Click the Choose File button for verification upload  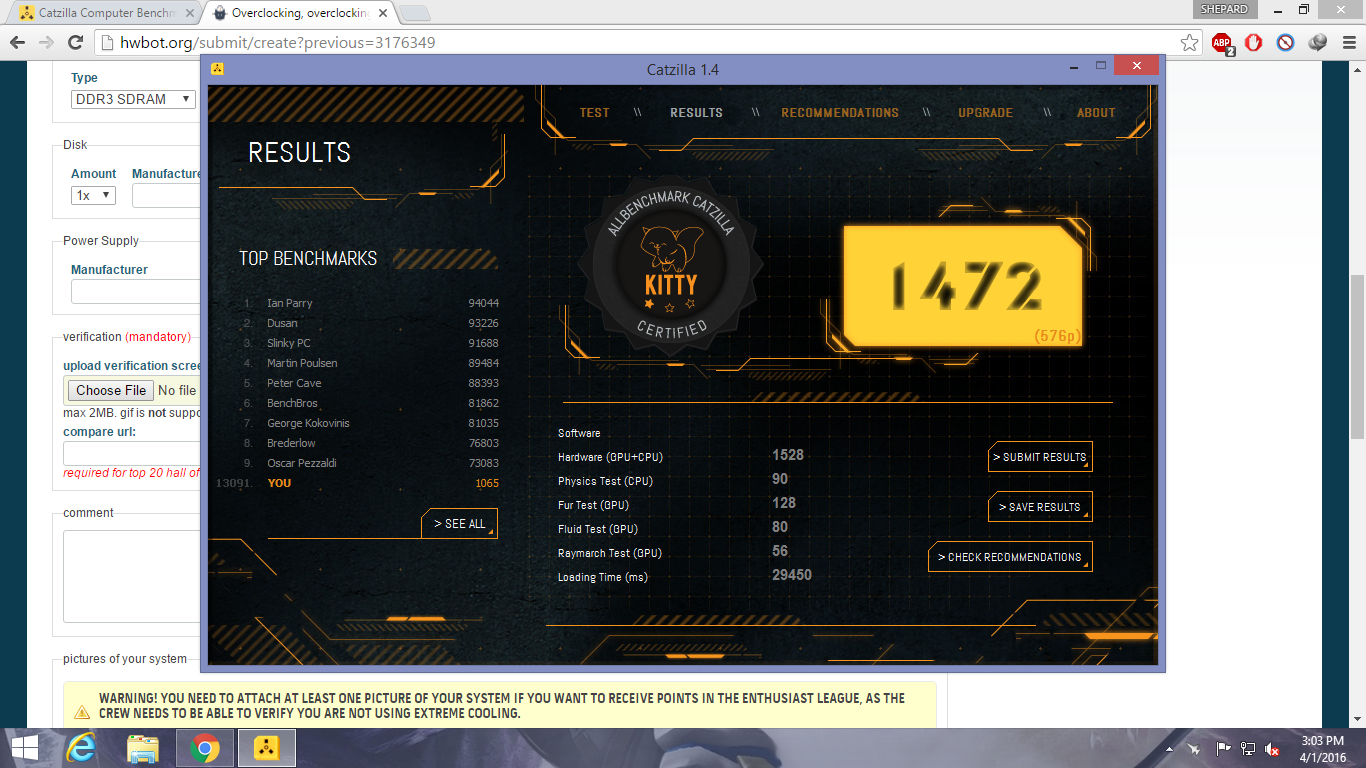pos(111,390)
